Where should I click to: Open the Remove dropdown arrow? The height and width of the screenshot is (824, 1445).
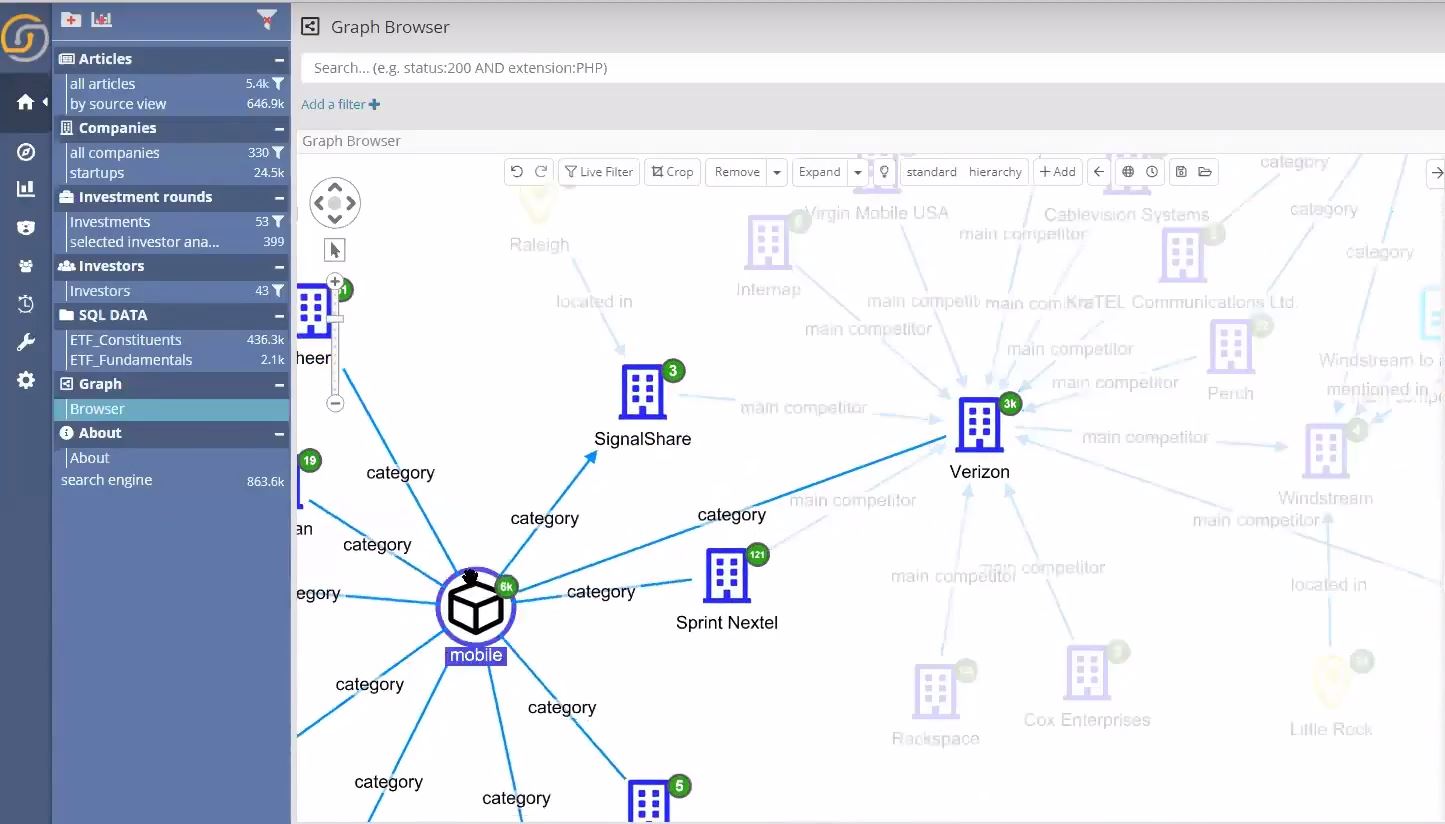[776, 172]
